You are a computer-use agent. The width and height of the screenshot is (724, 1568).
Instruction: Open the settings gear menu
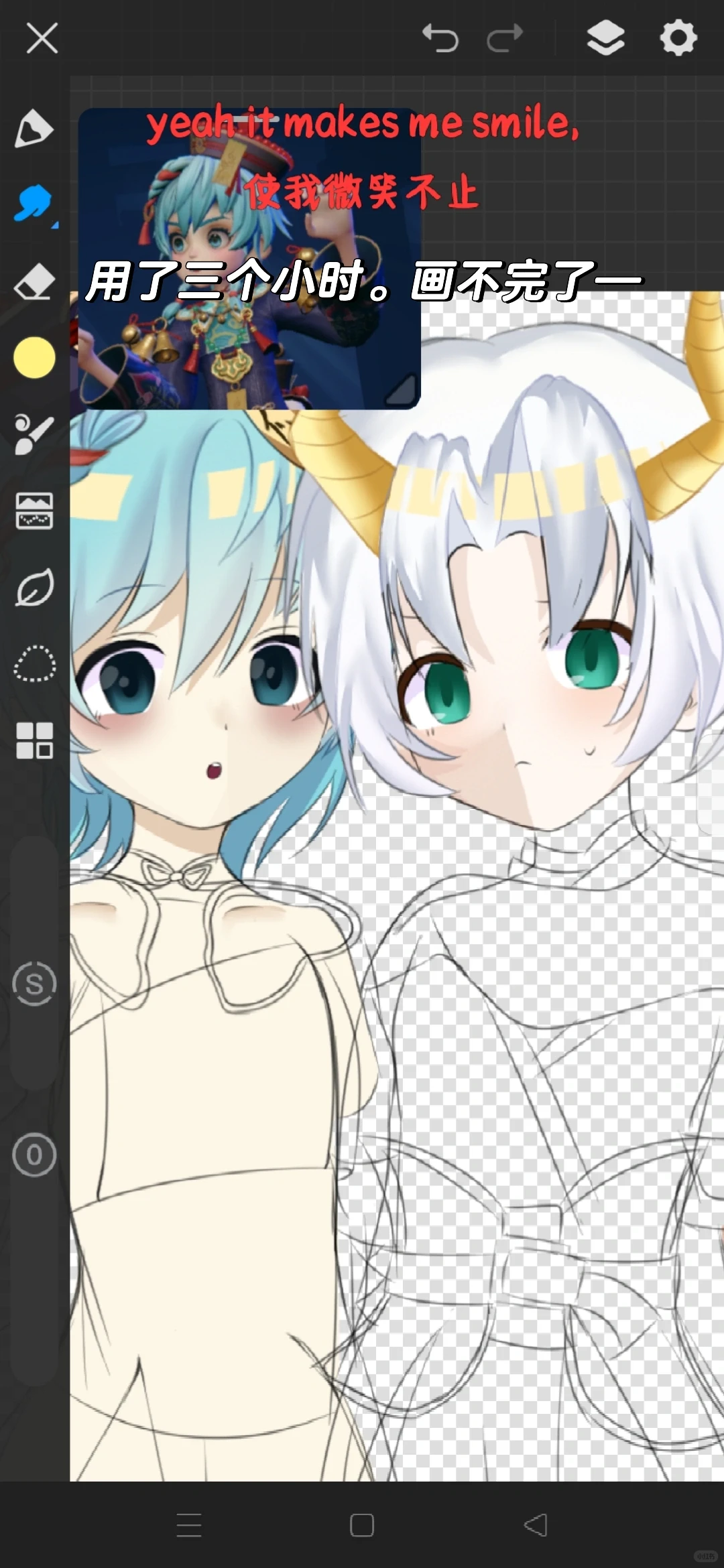(x=678, y=38)
